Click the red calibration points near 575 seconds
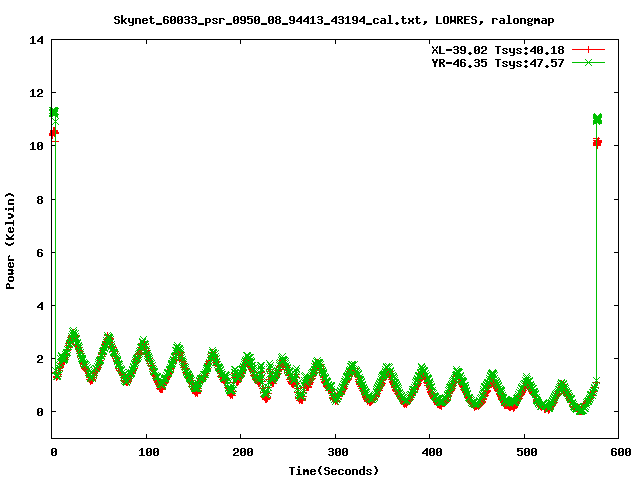 click(x=597, y=142)
